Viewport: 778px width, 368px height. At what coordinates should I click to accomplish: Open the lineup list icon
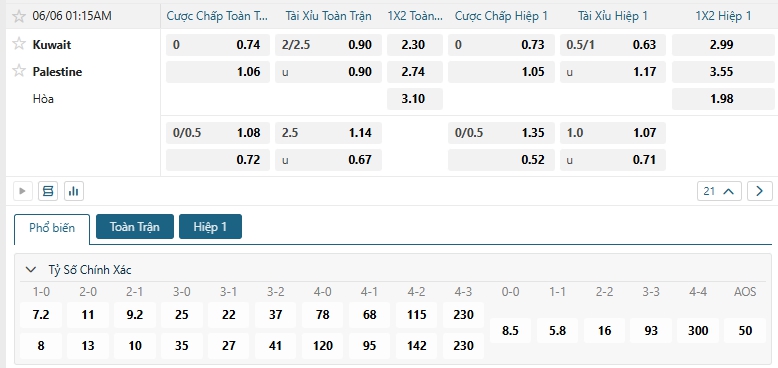(x=48, y=191)
